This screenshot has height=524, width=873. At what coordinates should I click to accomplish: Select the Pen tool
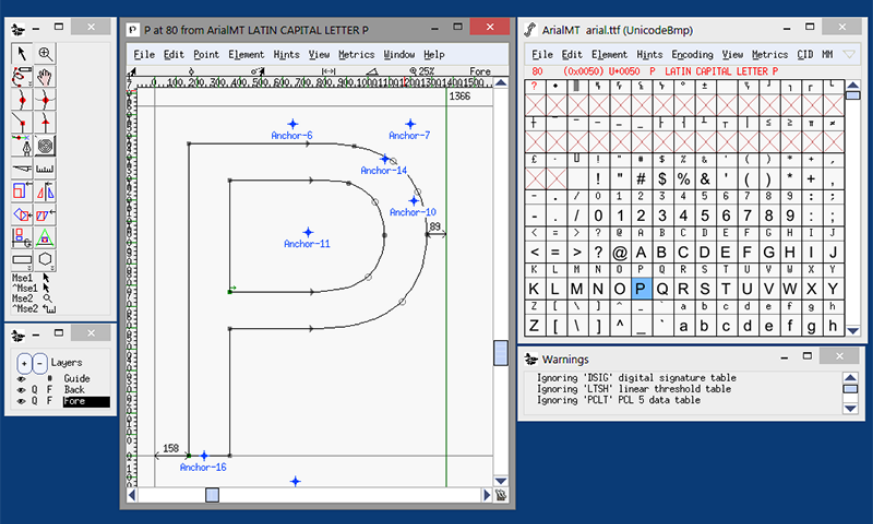pyautogui.click(x=22, y=146)
